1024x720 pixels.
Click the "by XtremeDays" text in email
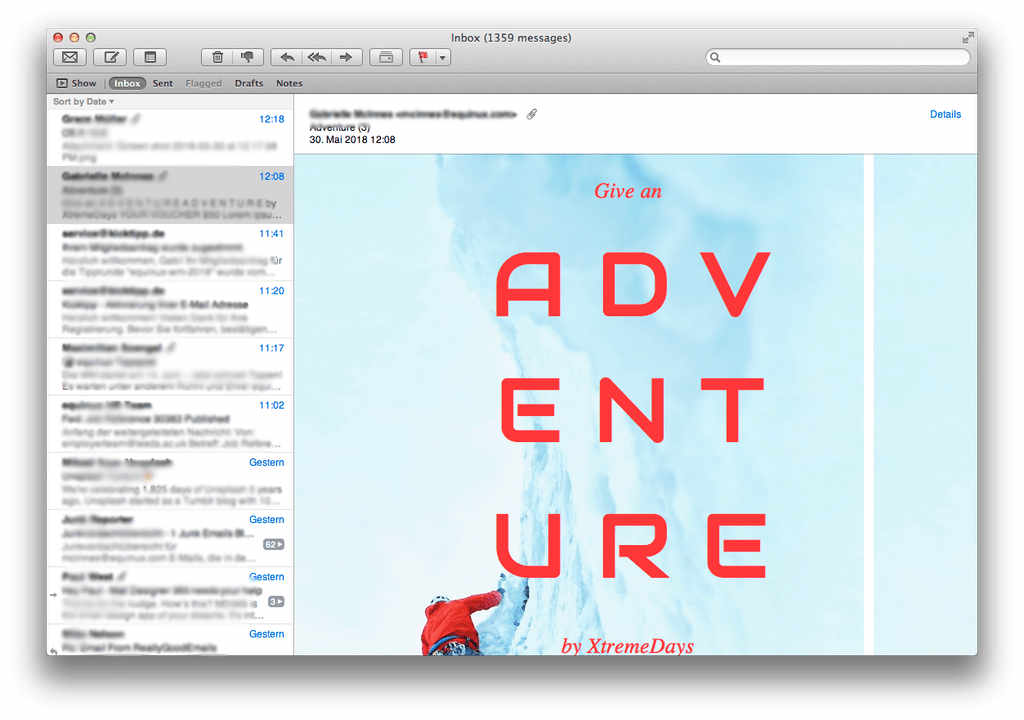[x=628, y=646]
